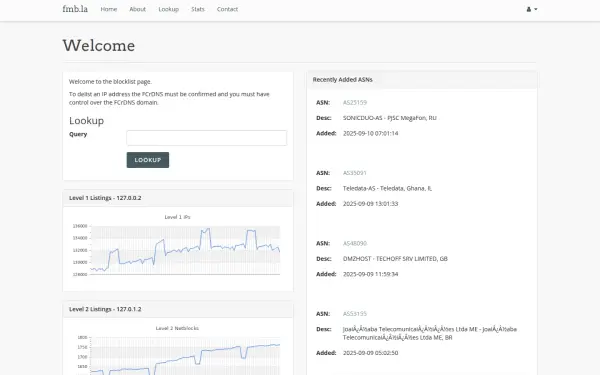Select text SONICDUO-AS - PJSC MegaFon, RU
This screenshot has height=375, width=600.
(390, 118)
